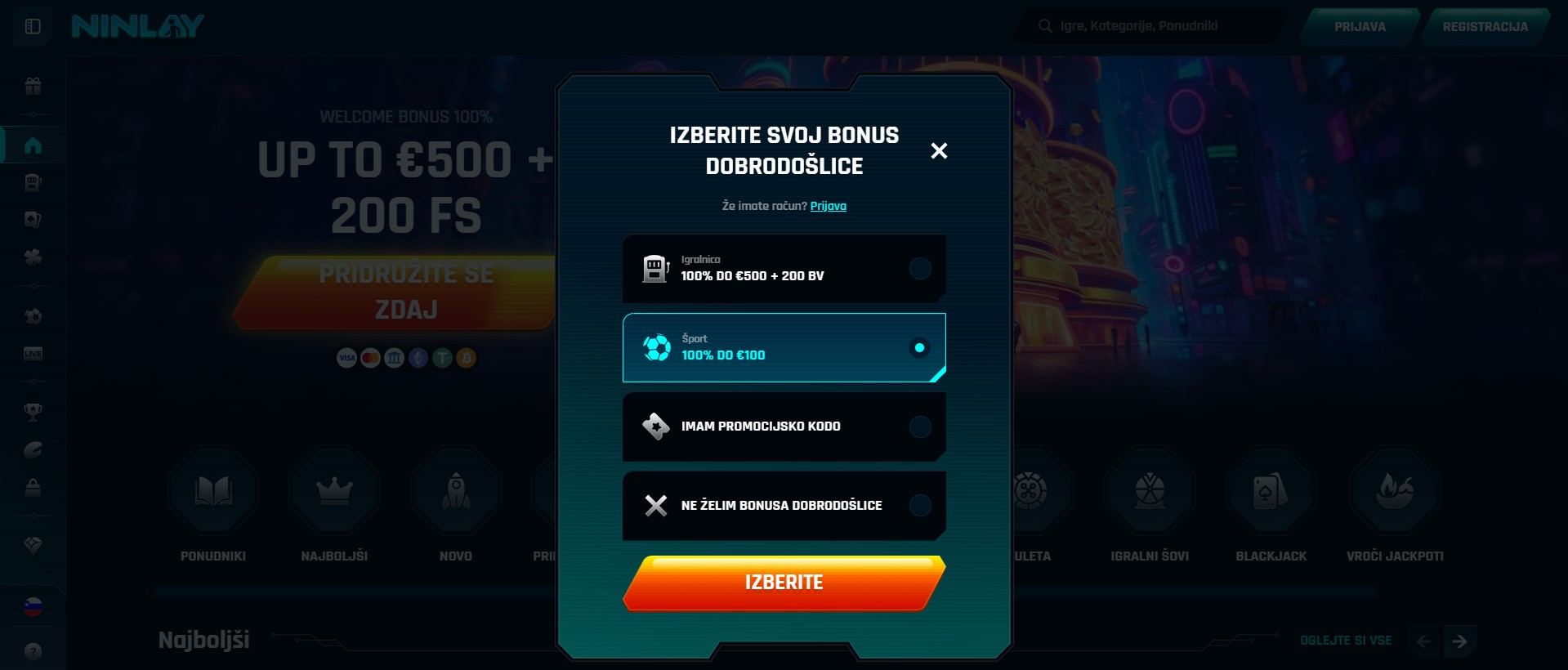Image resolution: width=1568 pixels, height=670 pixels.
Task: Follow the Prijava link in the dialog
Action: (828, 206)
